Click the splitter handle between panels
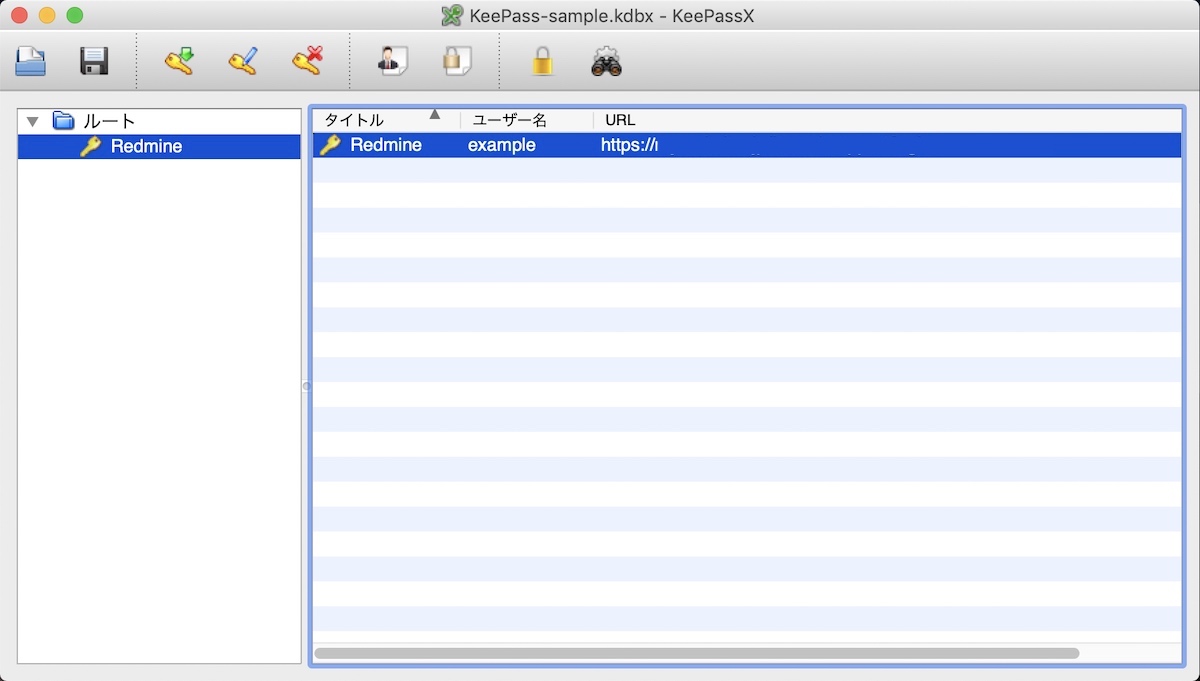Viewport: 1200px width, 681px height. [306, 386]
